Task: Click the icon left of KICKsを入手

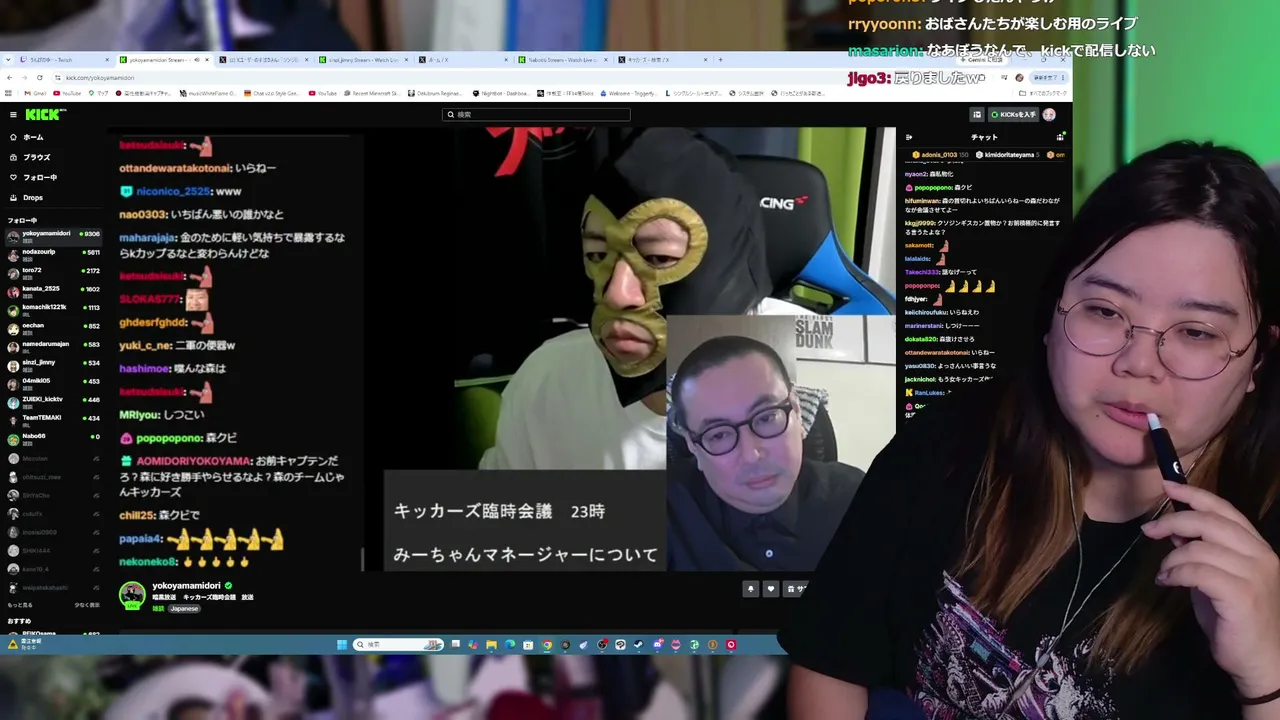Action: click(977, 115)
